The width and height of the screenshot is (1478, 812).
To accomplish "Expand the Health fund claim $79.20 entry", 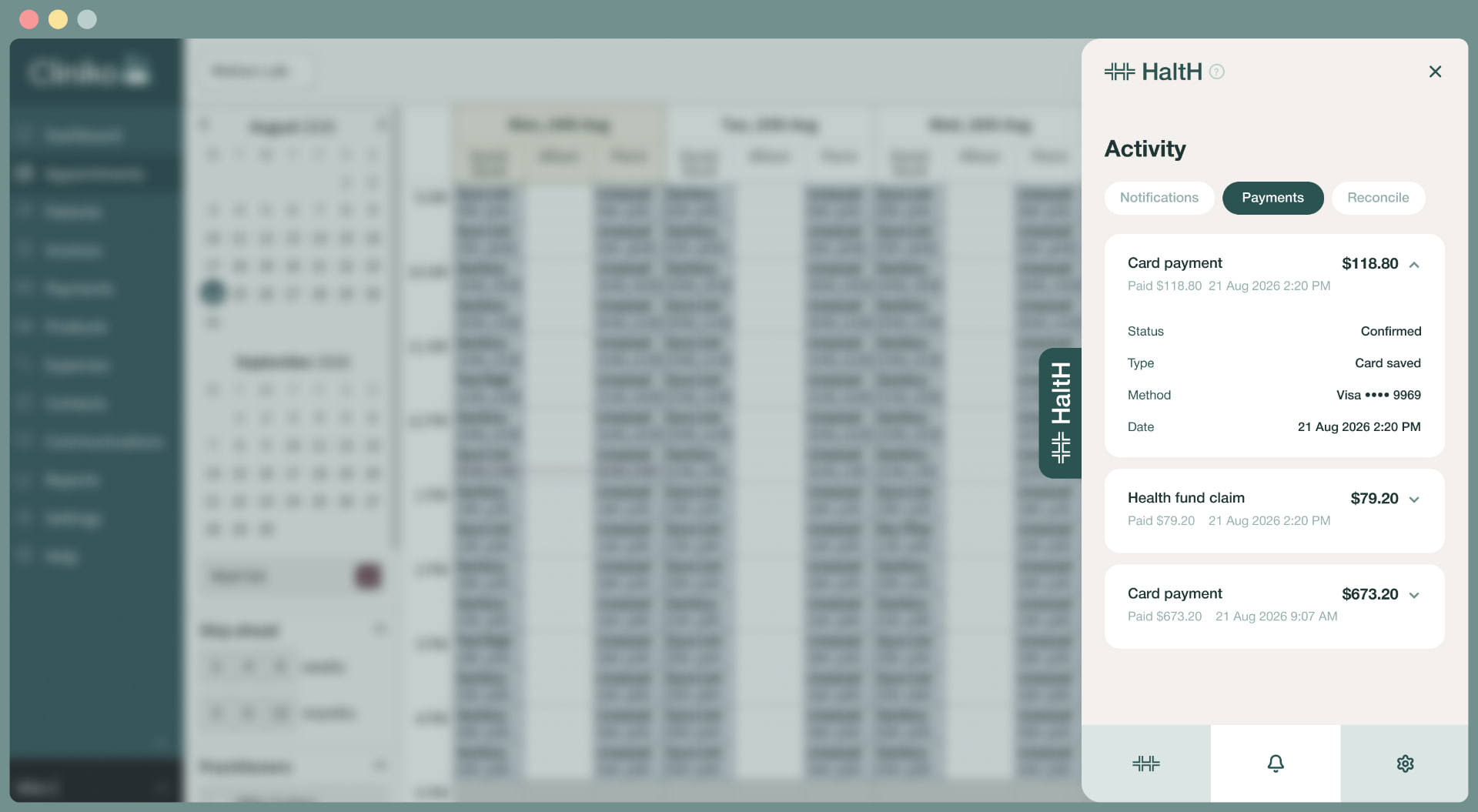I will click(x=1414, y=500).
